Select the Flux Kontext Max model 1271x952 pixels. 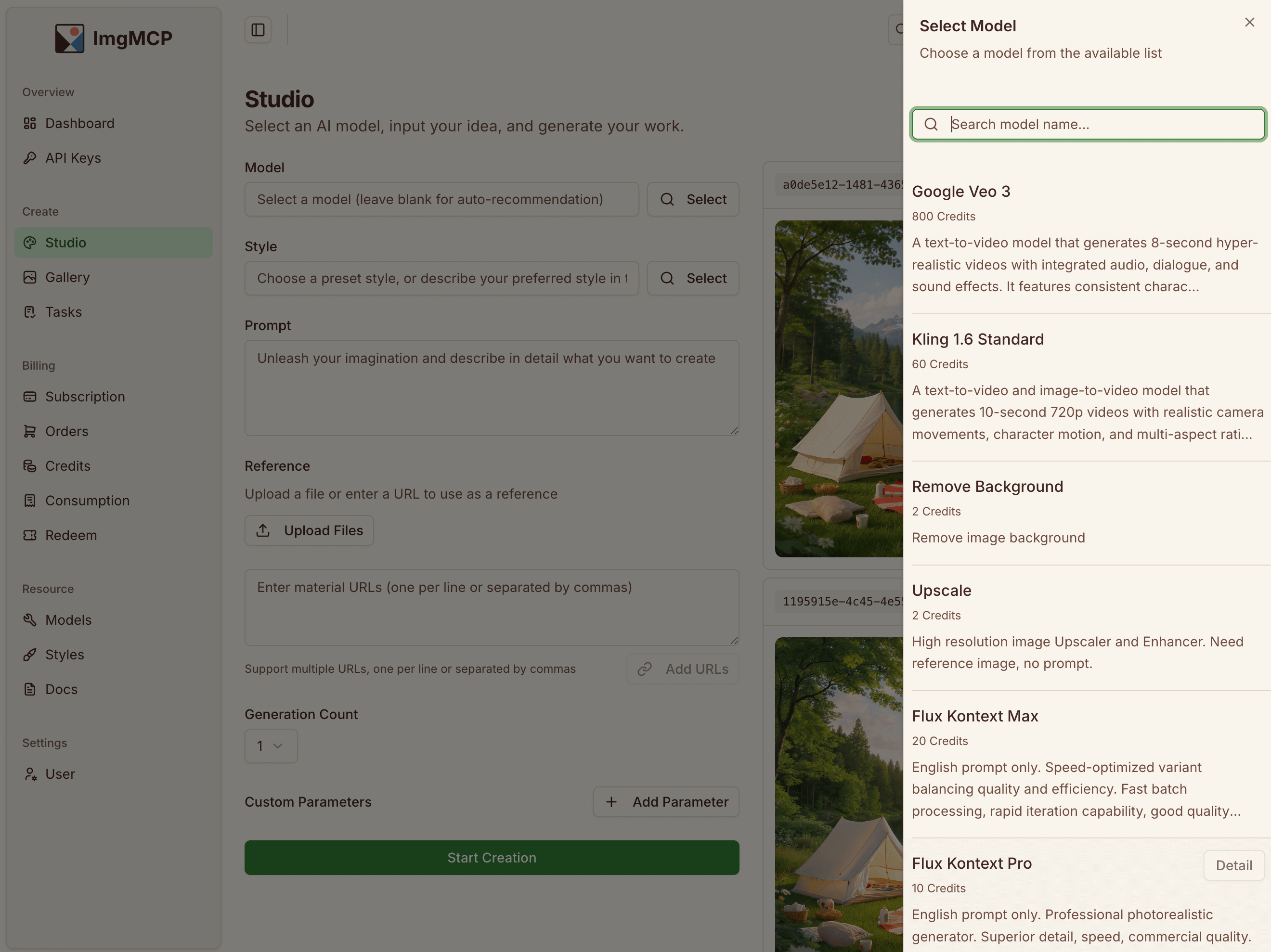pos(1088,765)
